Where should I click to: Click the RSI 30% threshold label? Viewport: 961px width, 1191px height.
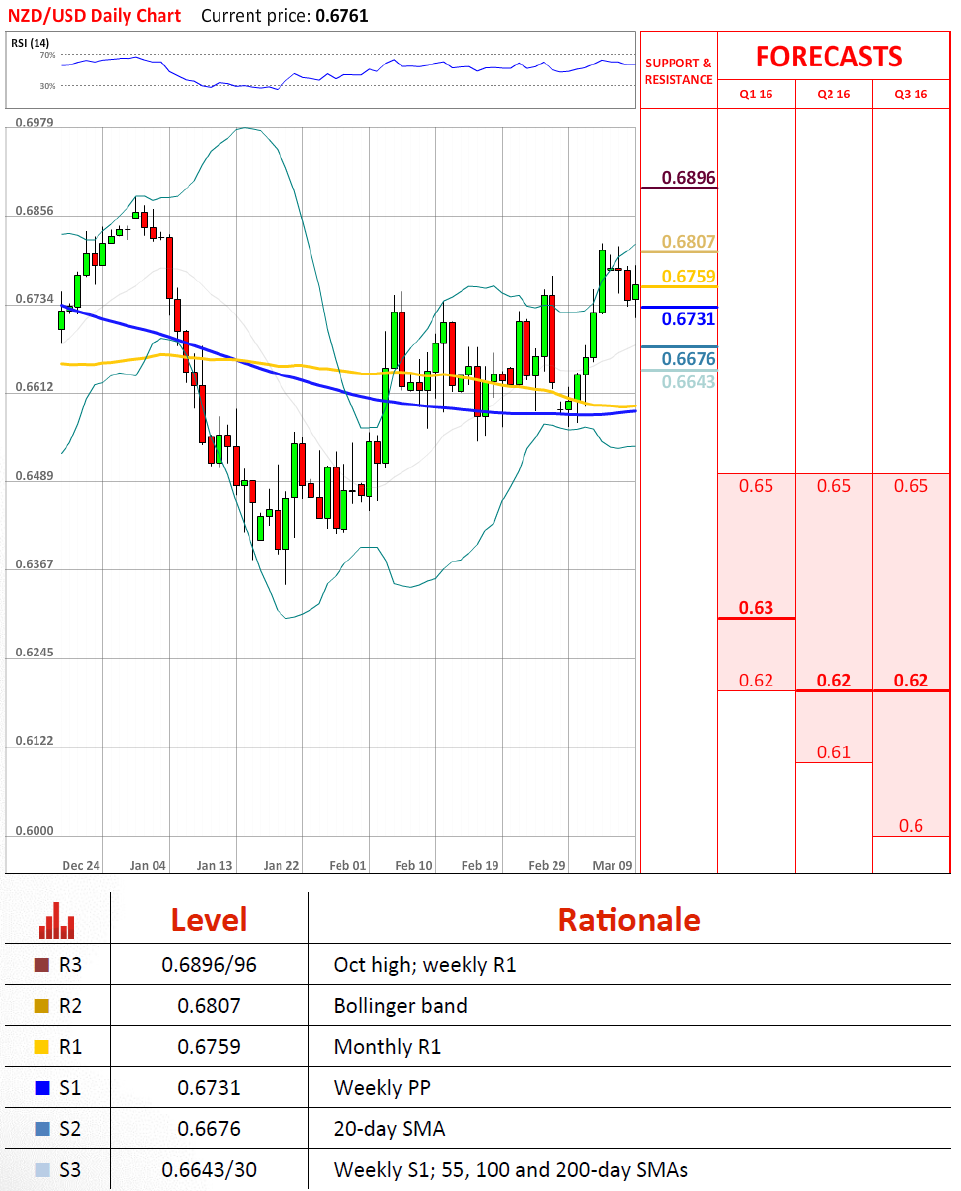[x=47, y=86]
